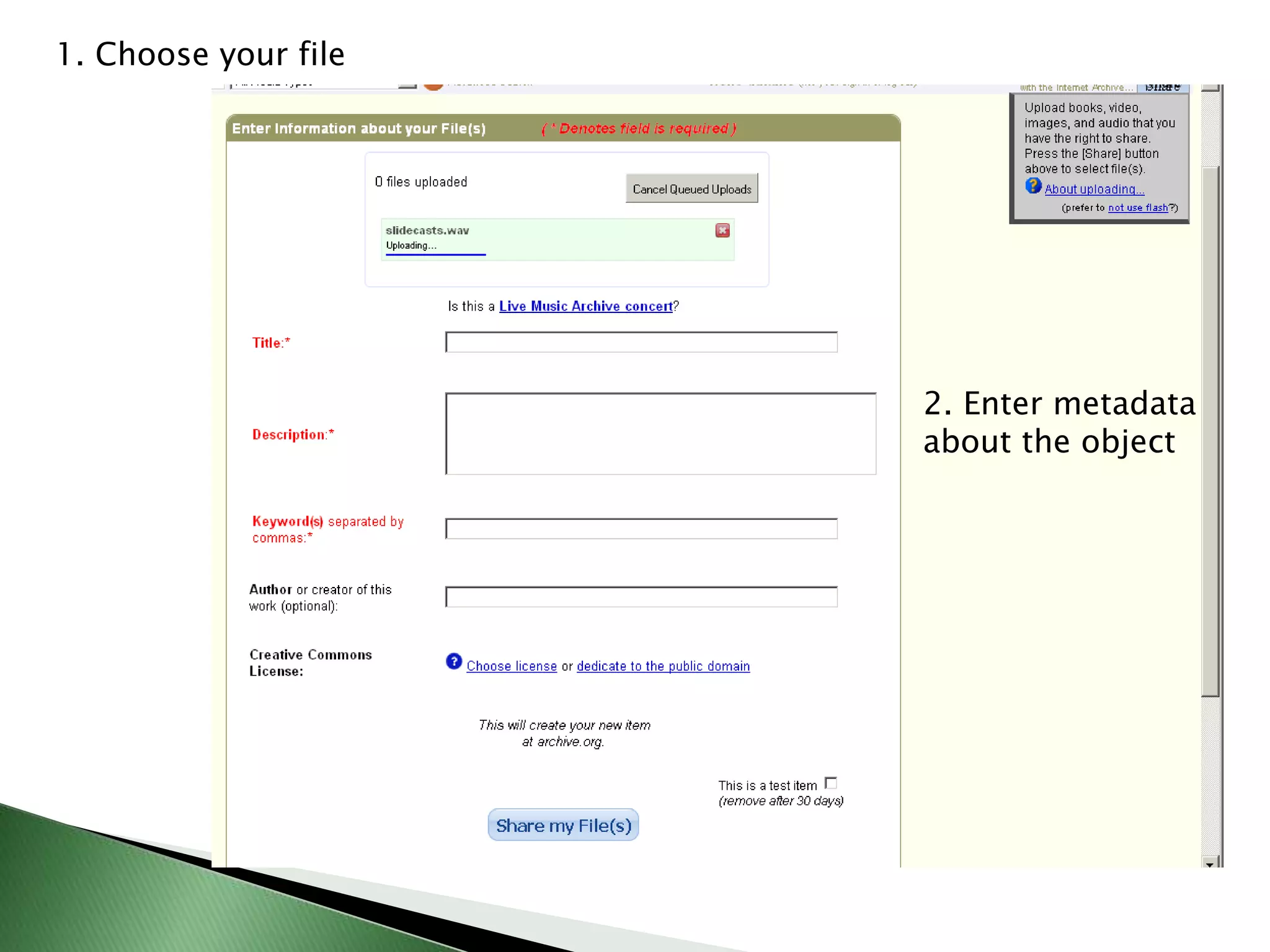The height and width of the screenshot is (952, 1270).
Task: Remove slidecasts.wav with the red X
Action: point(722,231)
